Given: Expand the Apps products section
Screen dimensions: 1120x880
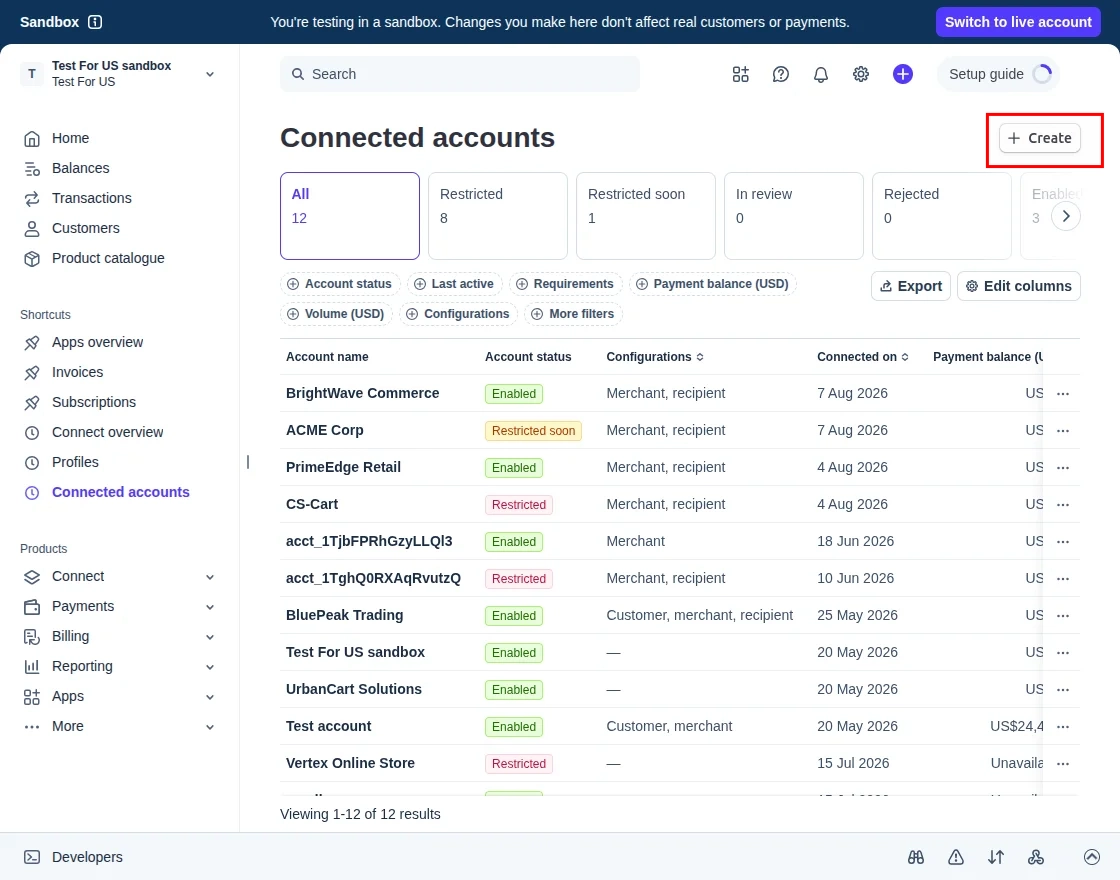Looking at the screenshot, I should pos(119,696).
